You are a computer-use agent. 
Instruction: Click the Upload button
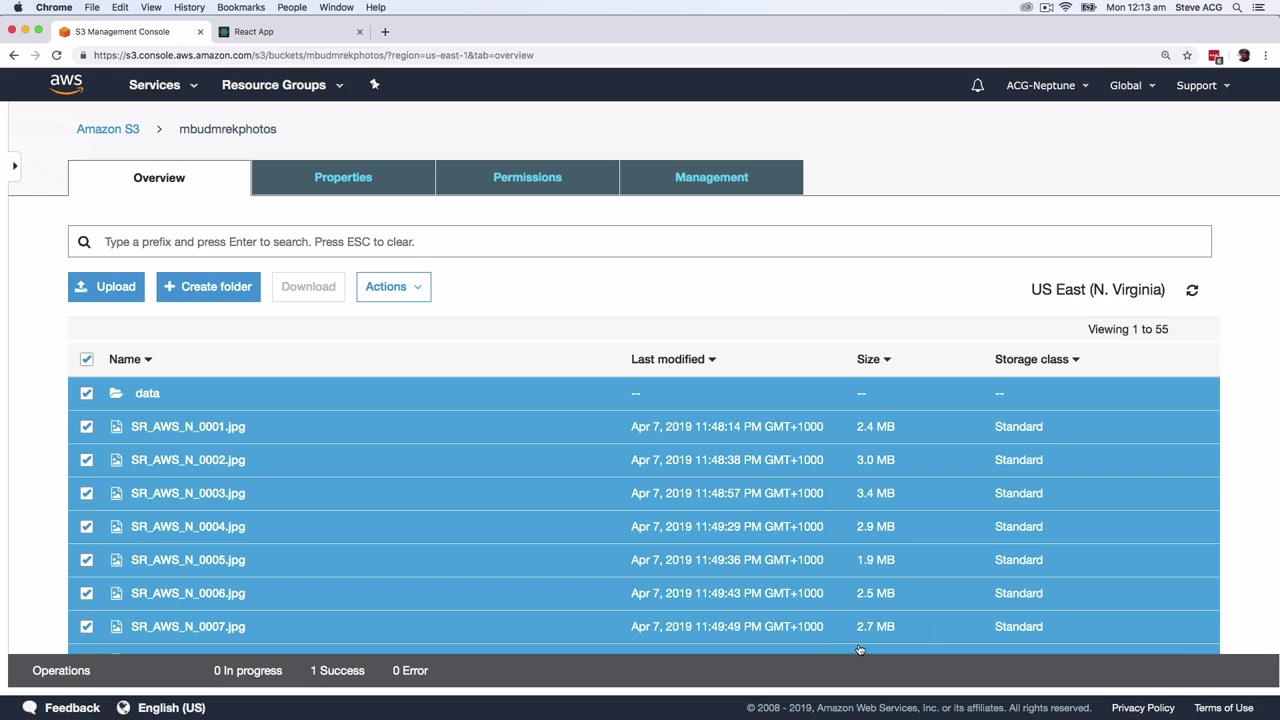click(106, 287)
